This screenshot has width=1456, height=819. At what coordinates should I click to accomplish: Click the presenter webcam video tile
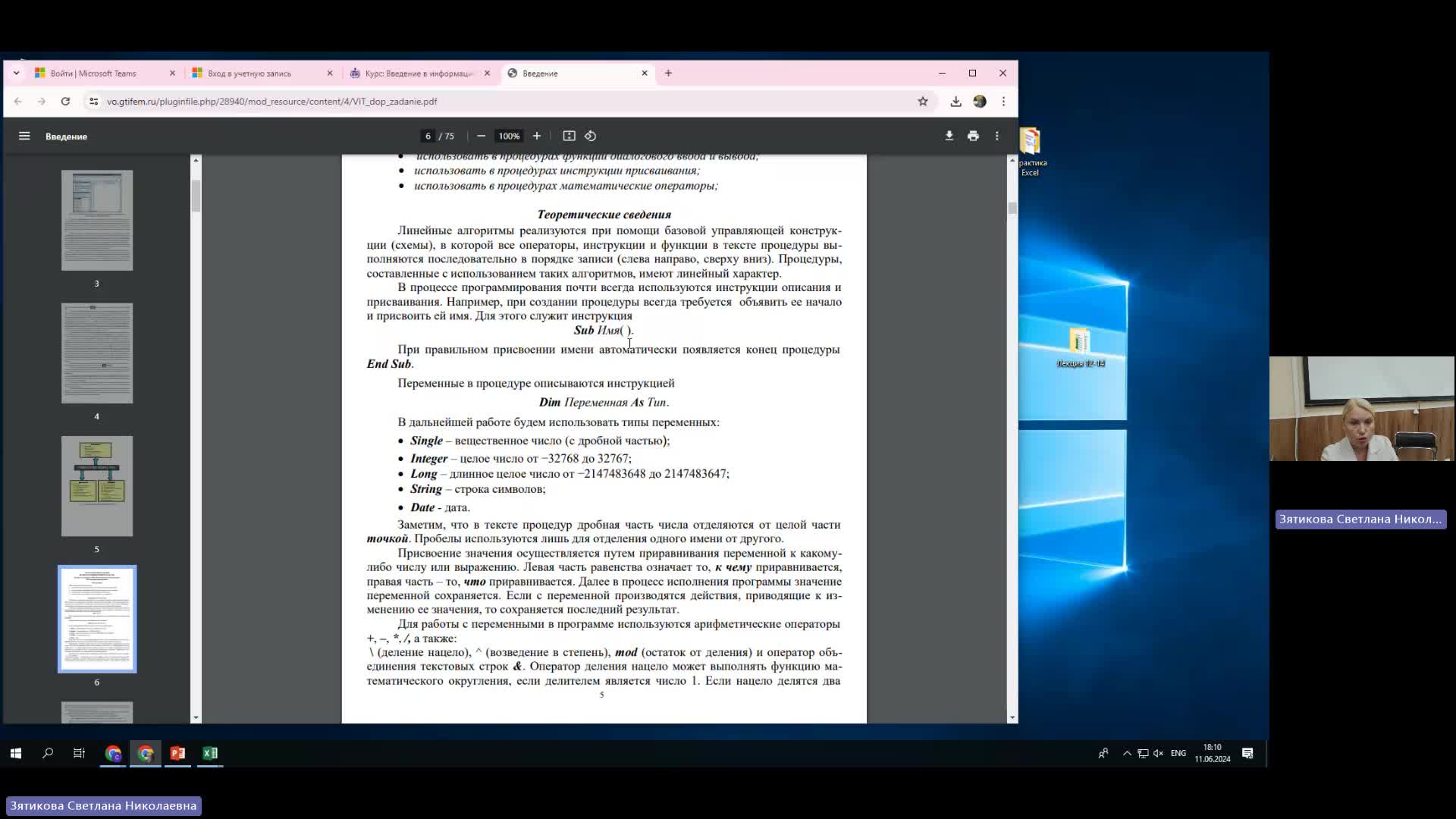pyautogui.click(x=1362, y=409)
